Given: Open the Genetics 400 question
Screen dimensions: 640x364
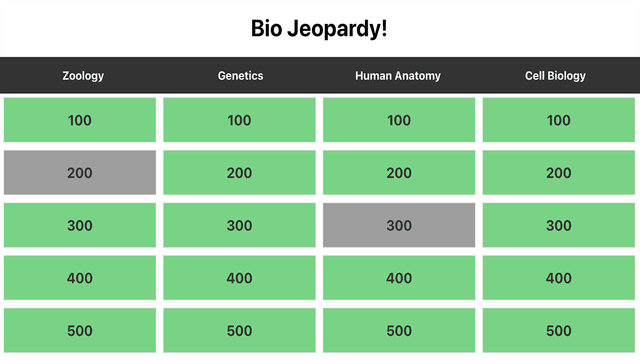Looking at the screenshot, I should [x=240, y=278].
